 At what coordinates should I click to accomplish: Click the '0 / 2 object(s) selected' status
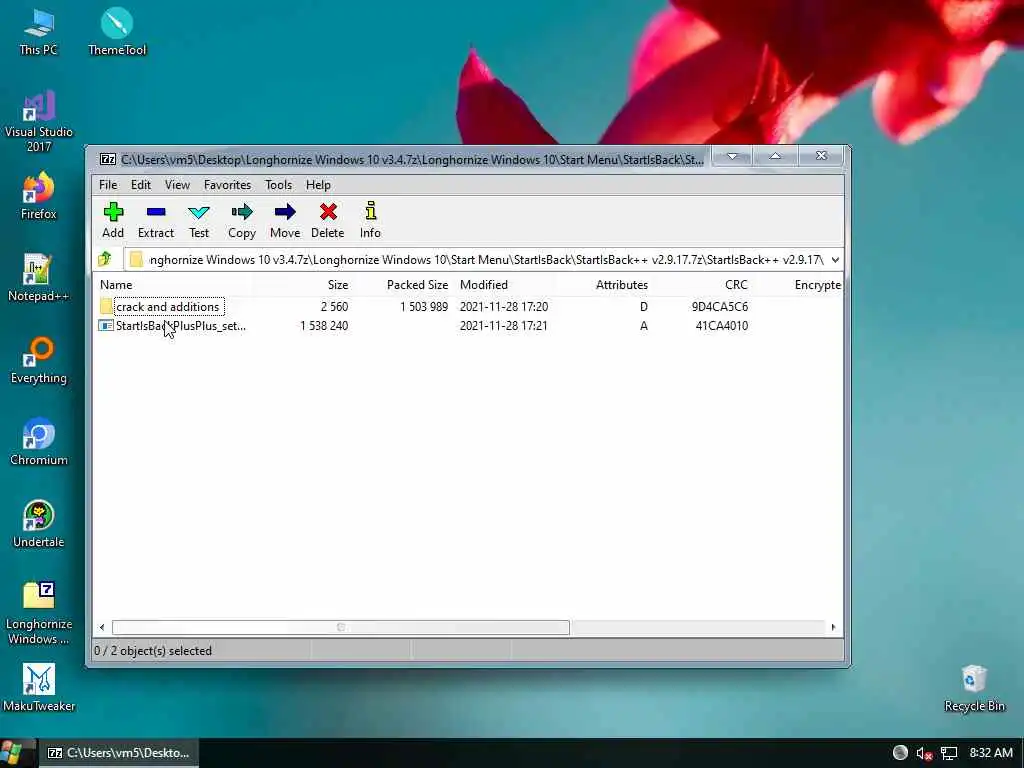153,650
